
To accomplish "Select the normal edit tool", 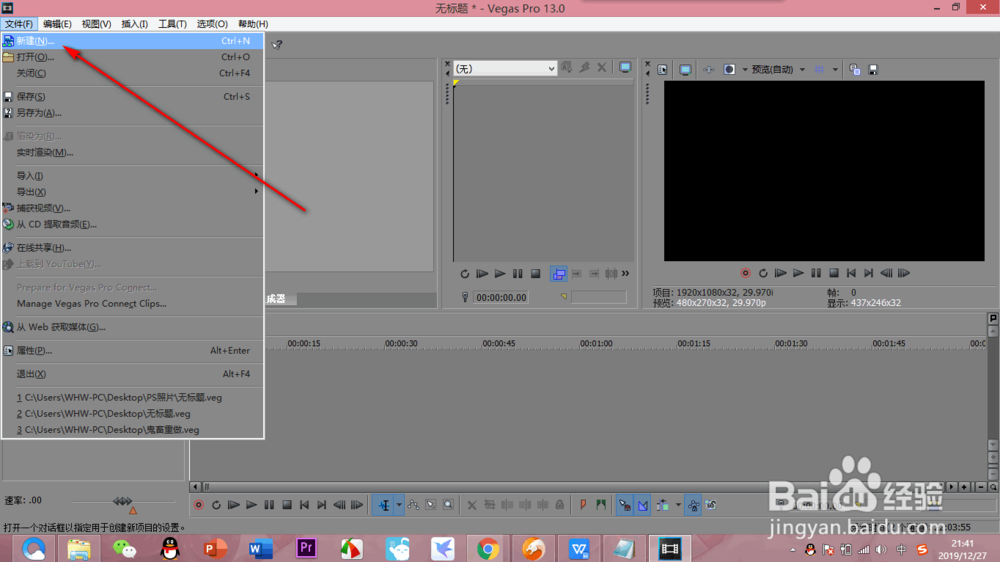I will 384,505.
